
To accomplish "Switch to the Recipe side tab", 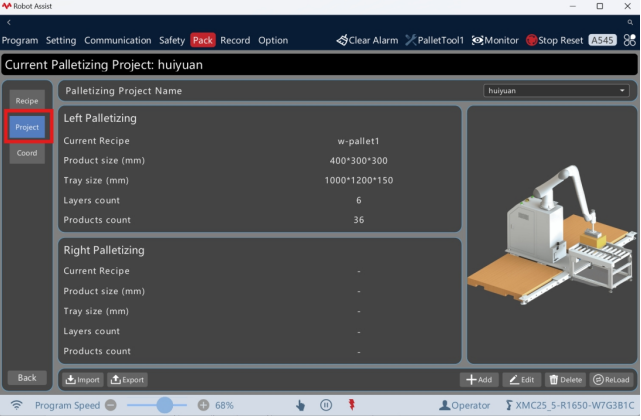I will click(27, 101).
